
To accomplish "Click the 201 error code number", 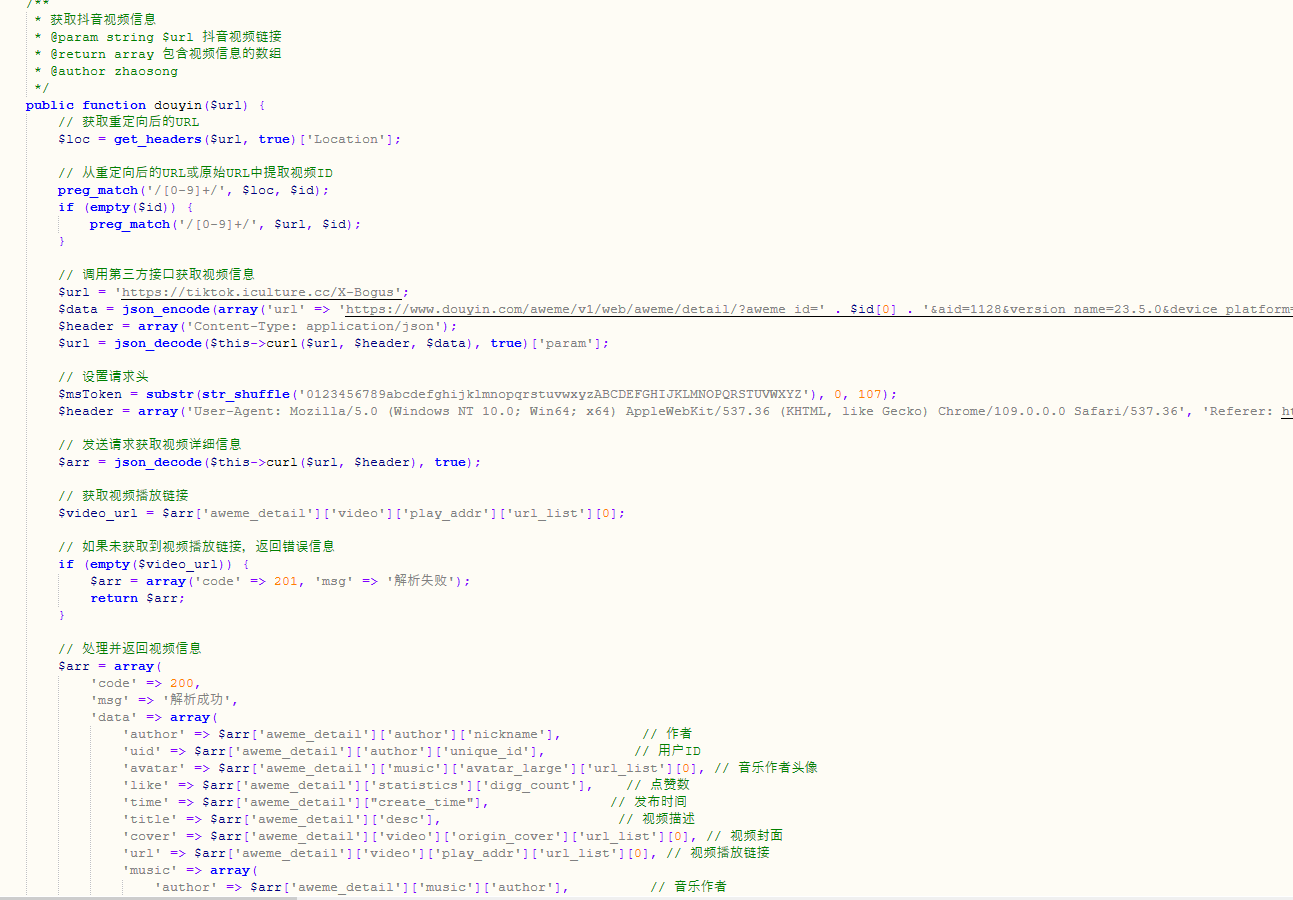I will click(286, 581).
